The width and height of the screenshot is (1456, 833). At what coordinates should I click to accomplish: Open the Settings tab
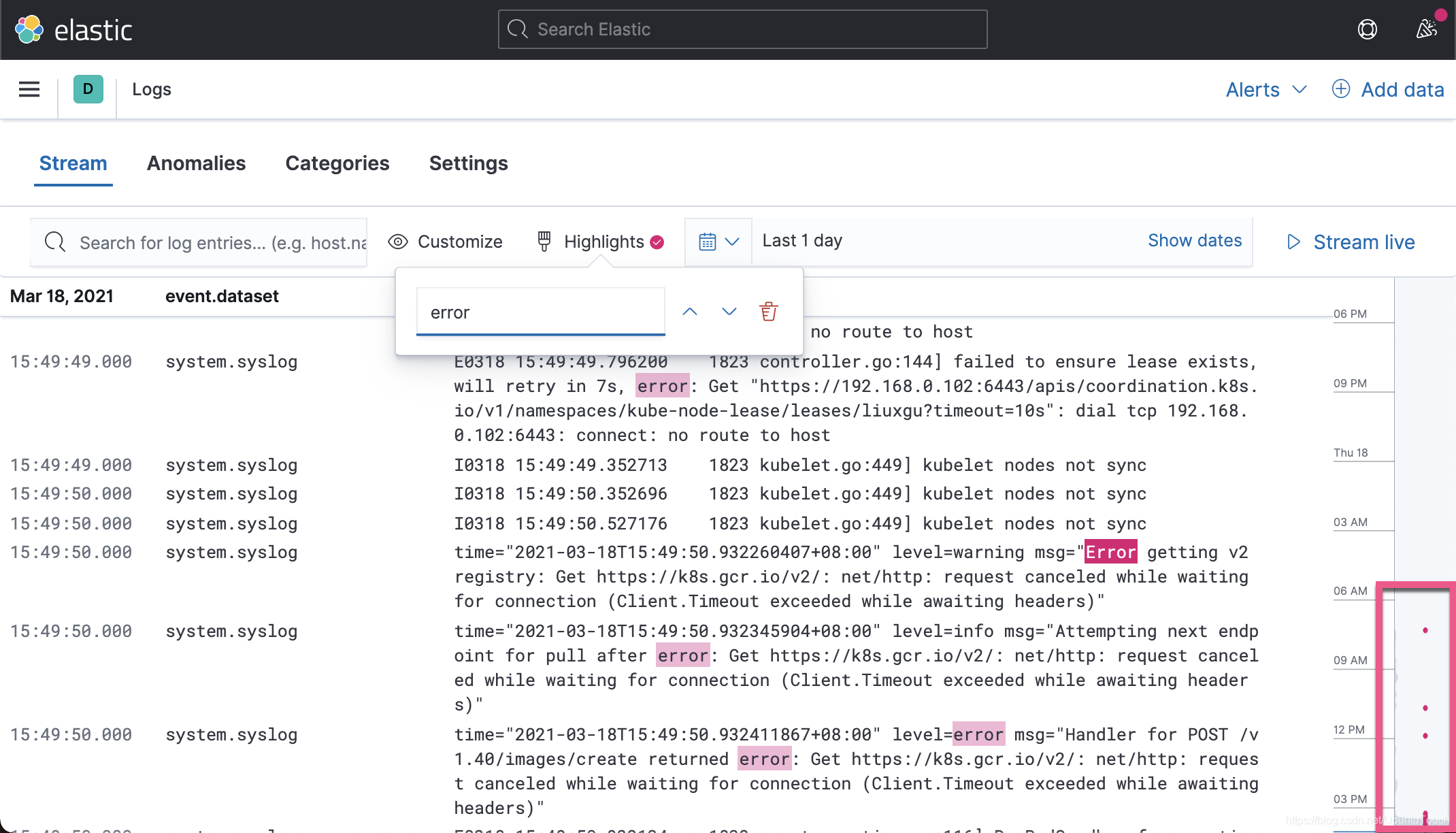(x=468, y=163)
